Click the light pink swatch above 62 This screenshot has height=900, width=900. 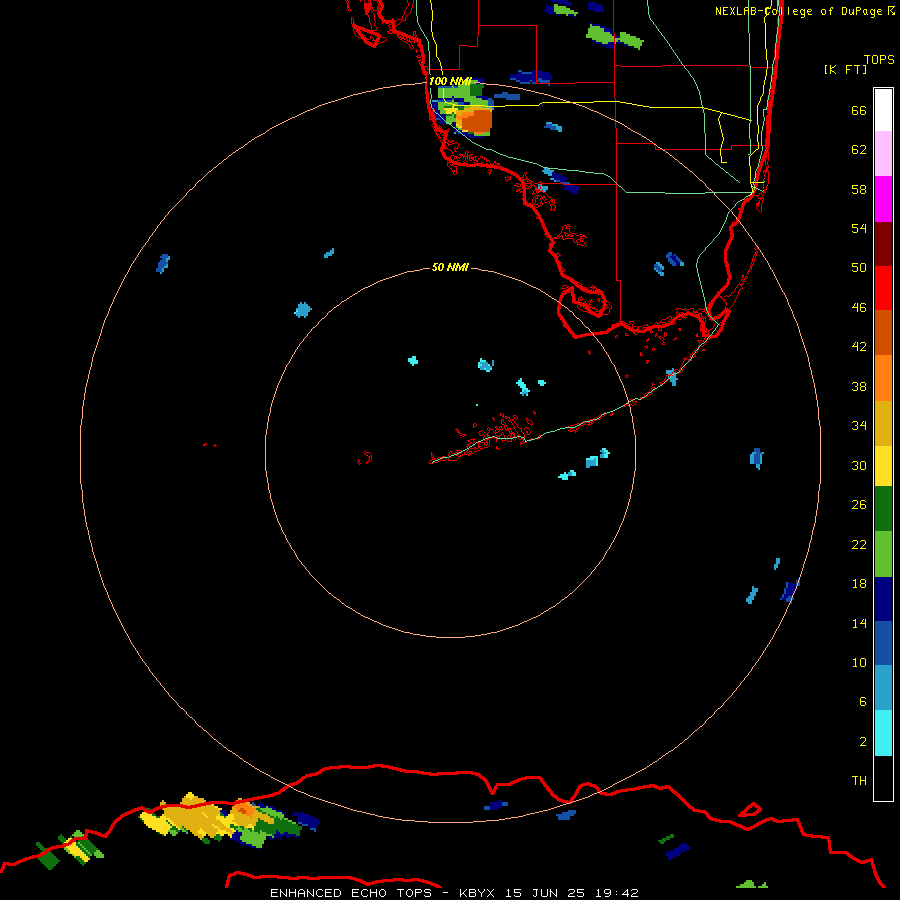883,154
